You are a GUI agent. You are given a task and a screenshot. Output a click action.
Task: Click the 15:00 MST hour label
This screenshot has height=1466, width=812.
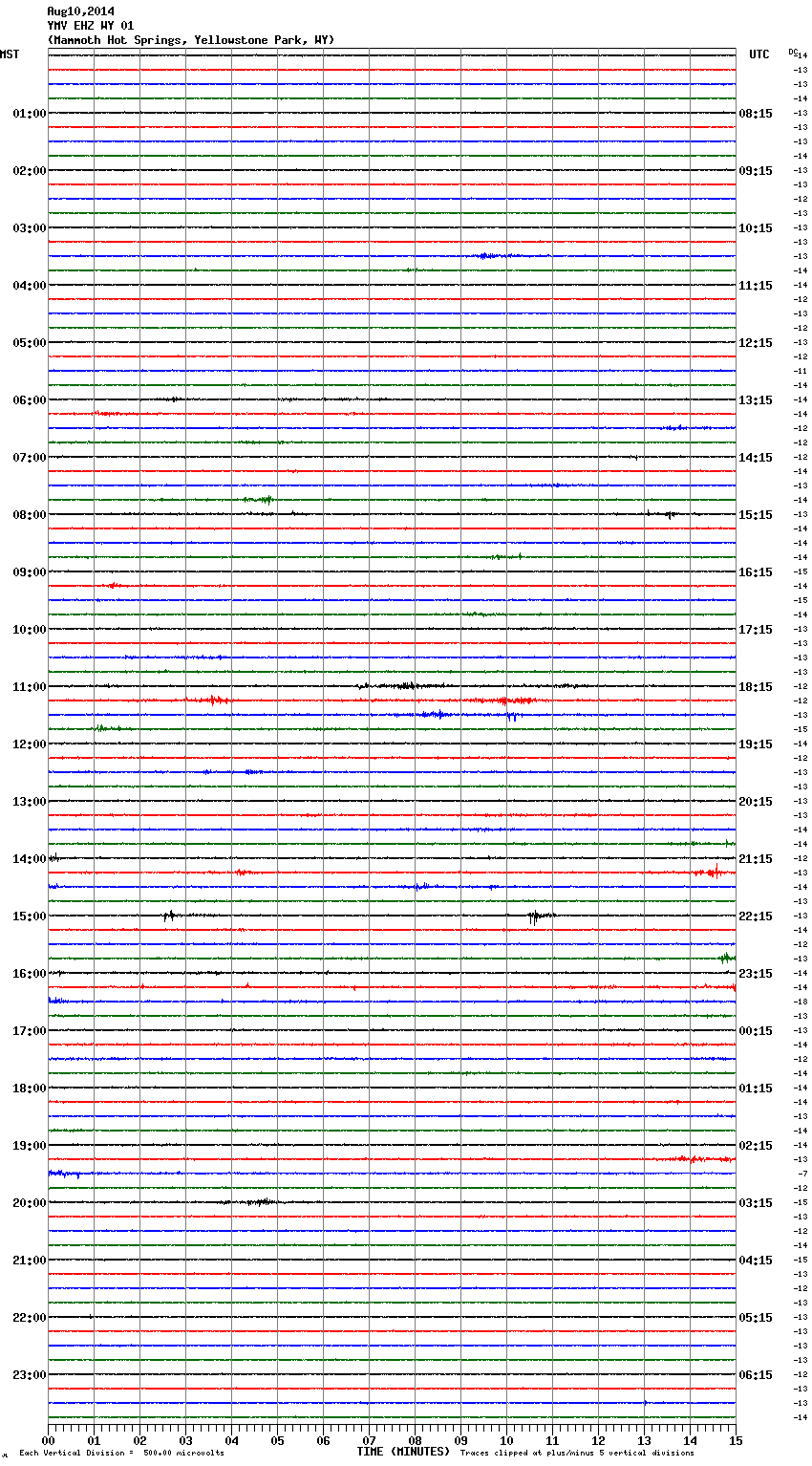(x=29, y=916)
